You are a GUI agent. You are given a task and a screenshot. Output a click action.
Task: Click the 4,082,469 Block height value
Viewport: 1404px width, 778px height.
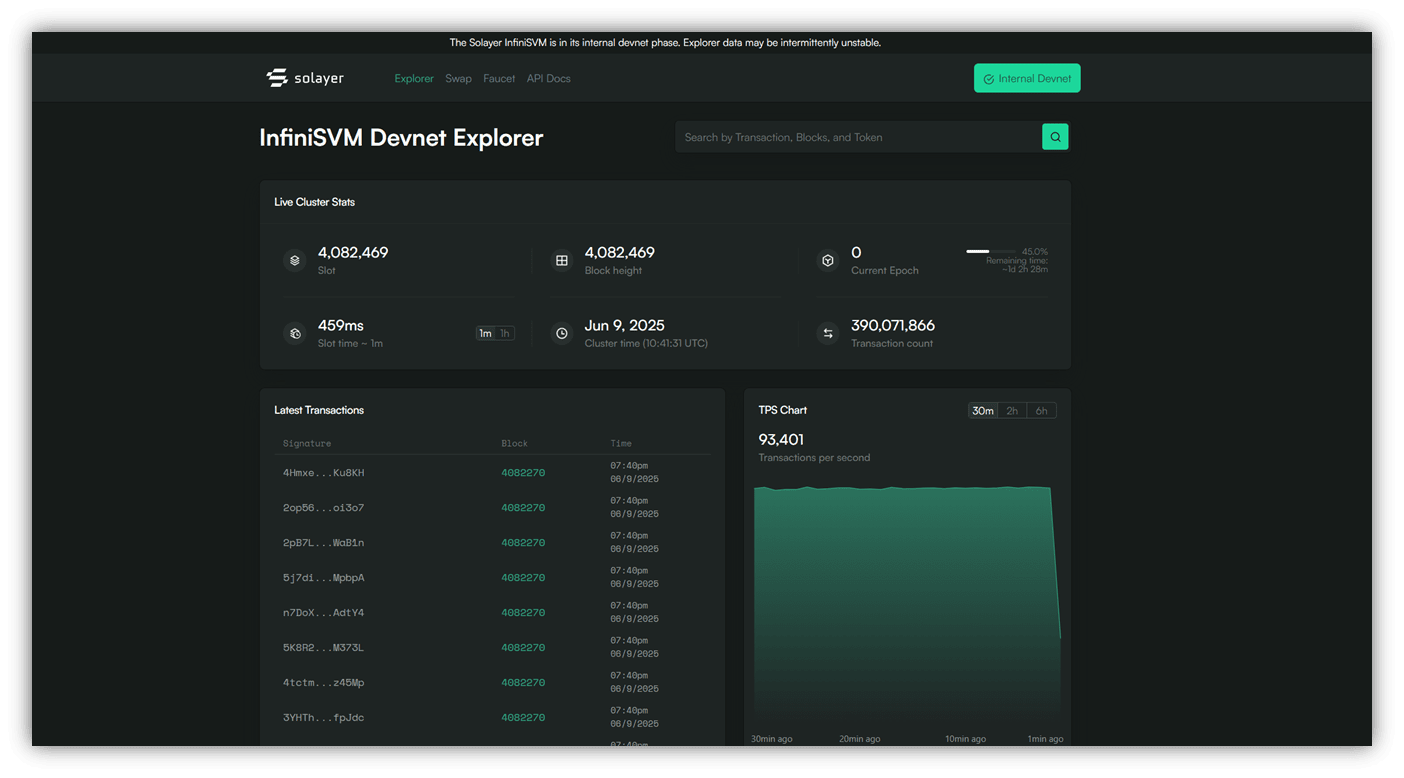(x=620, y=253)
